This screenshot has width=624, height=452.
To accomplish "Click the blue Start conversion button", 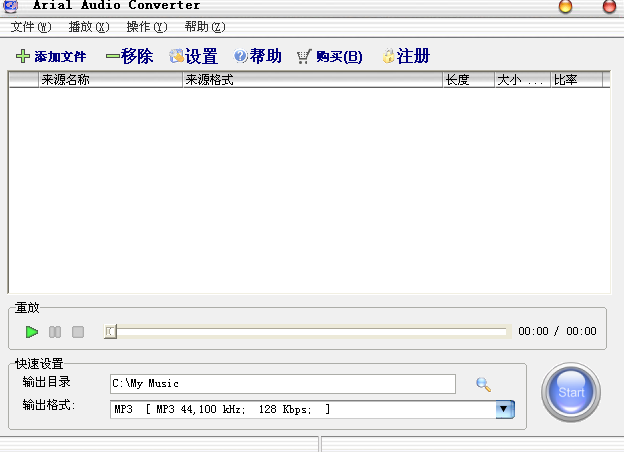I will [x=571, y=392].
